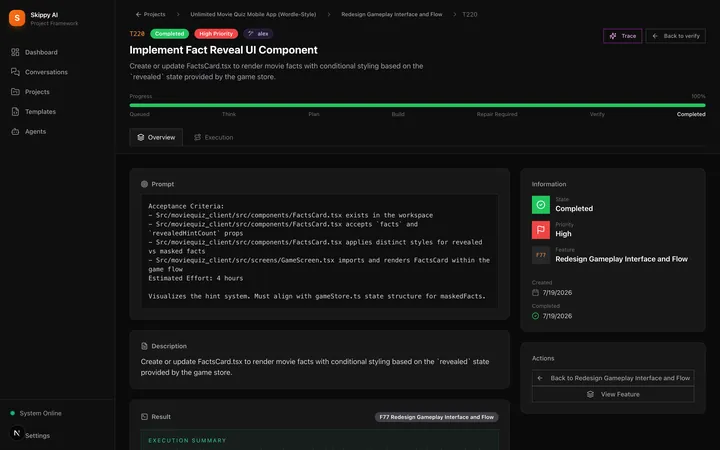Screen dimensions: 720x450
Task: Click the Projects breadcrumb back arrow
Action: click(x=138, y=14)
